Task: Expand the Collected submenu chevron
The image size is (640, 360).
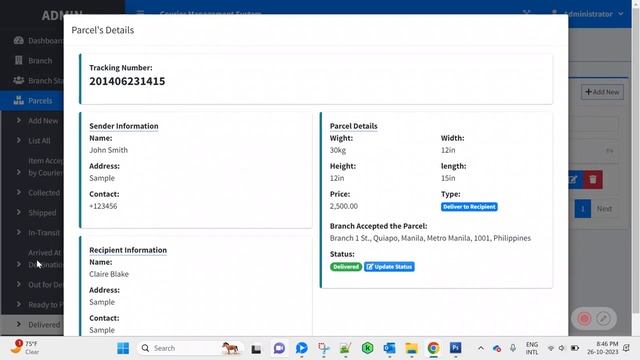Action: tap(19, 192)
